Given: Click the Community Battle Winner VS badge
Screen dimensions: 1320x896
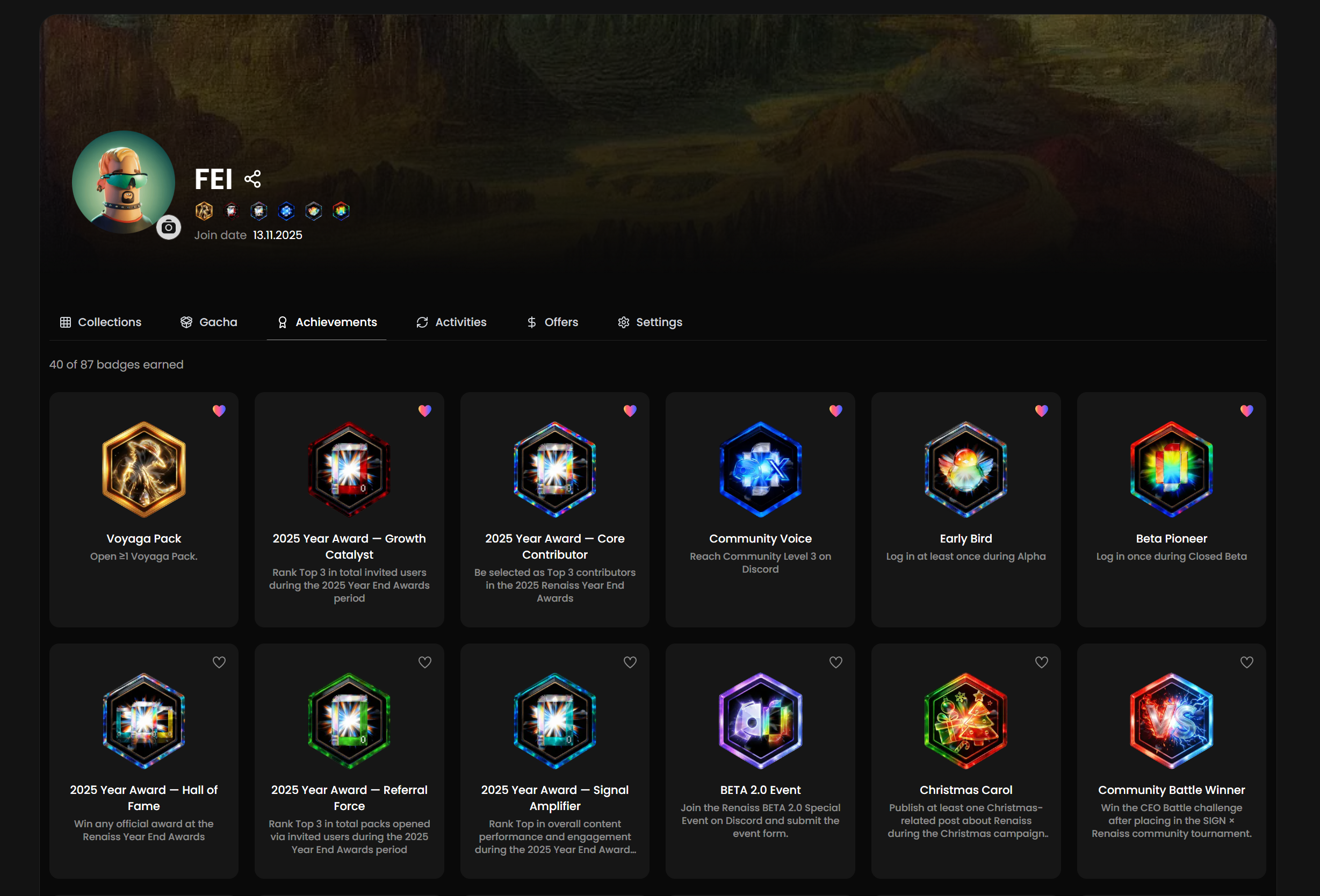Looking at the screenshot, I should pos(1171,720).
